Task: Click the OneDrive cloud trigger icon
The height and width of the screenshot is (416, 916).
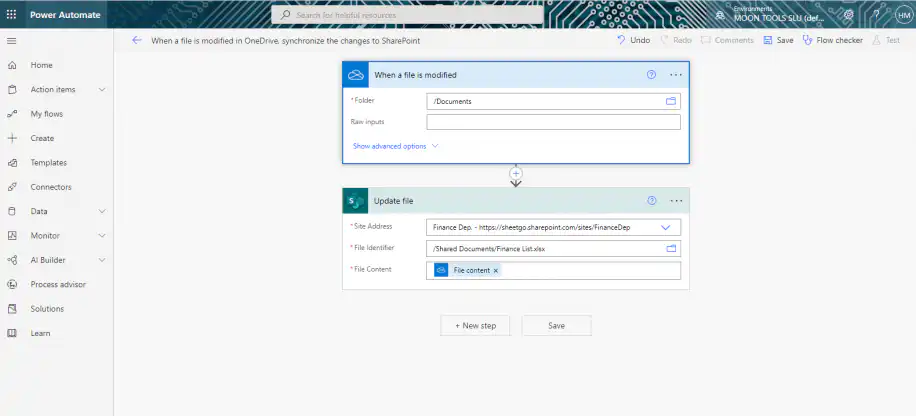Action: point(356,75)
